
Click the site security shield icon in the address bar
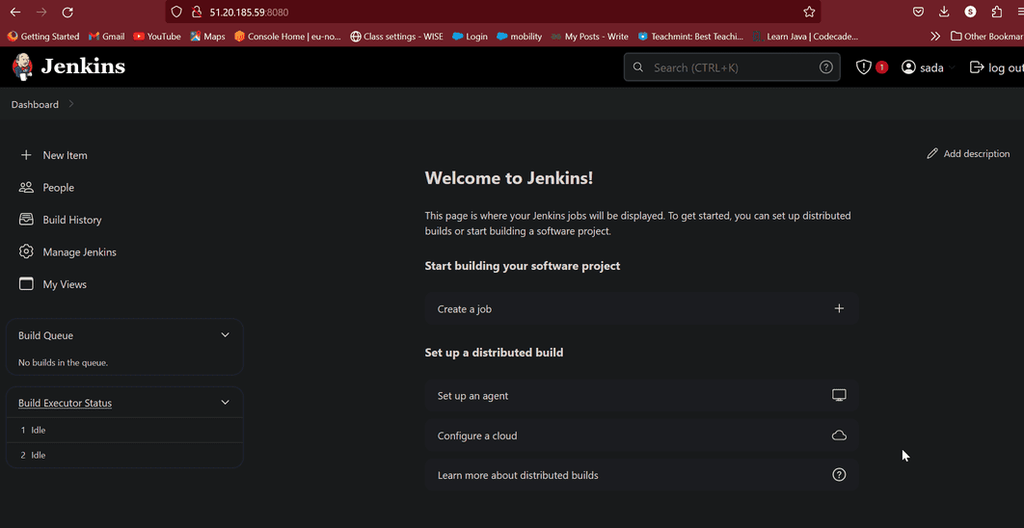[176, 12]
